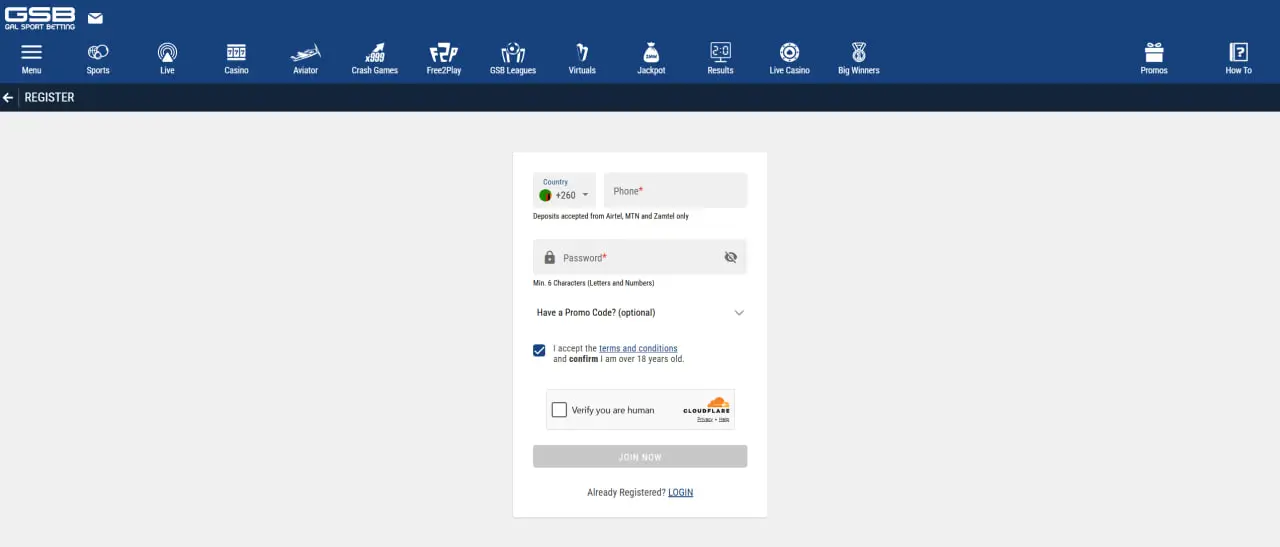Open Promos gift box icon
1280x547 pixels.
(x=1154, y=52)
